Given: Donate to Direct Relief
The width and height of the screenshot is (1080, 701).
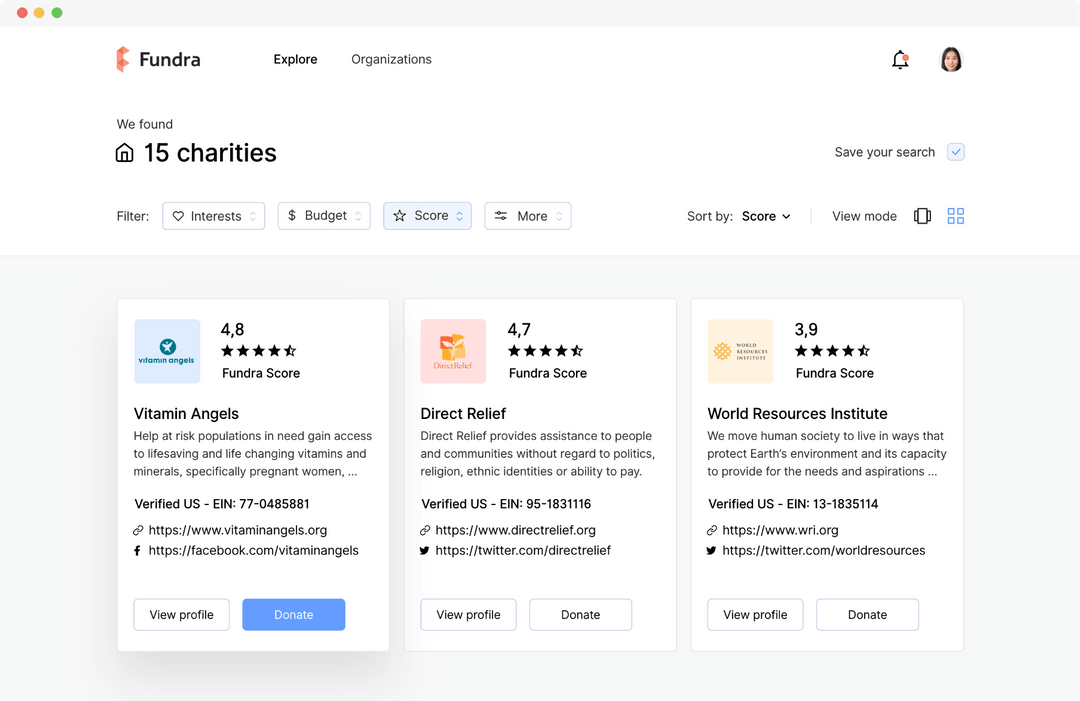Looking at the screenshot, I should 581,614.
